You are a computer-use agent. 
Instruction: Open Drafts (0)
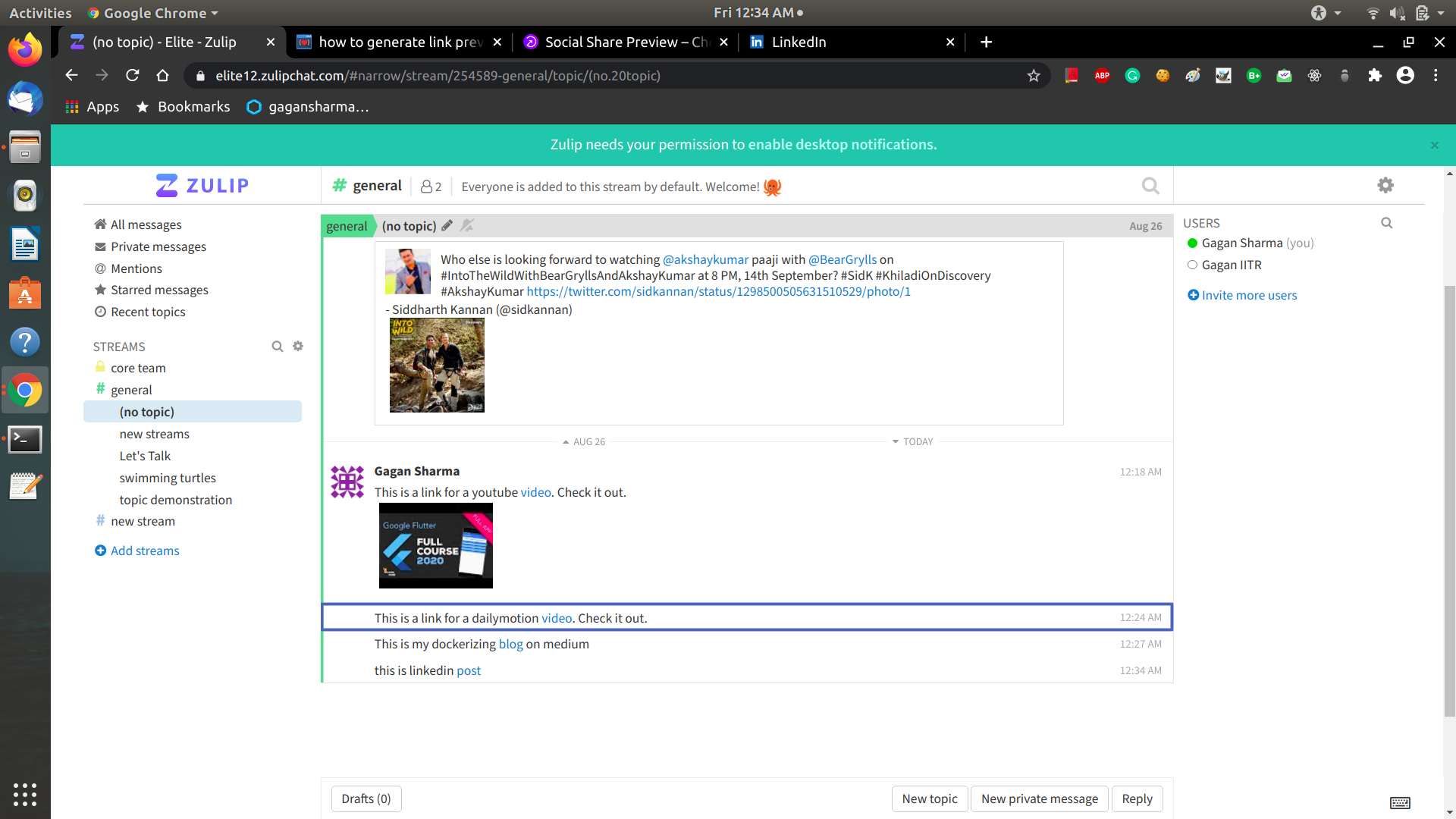[366, 799]
